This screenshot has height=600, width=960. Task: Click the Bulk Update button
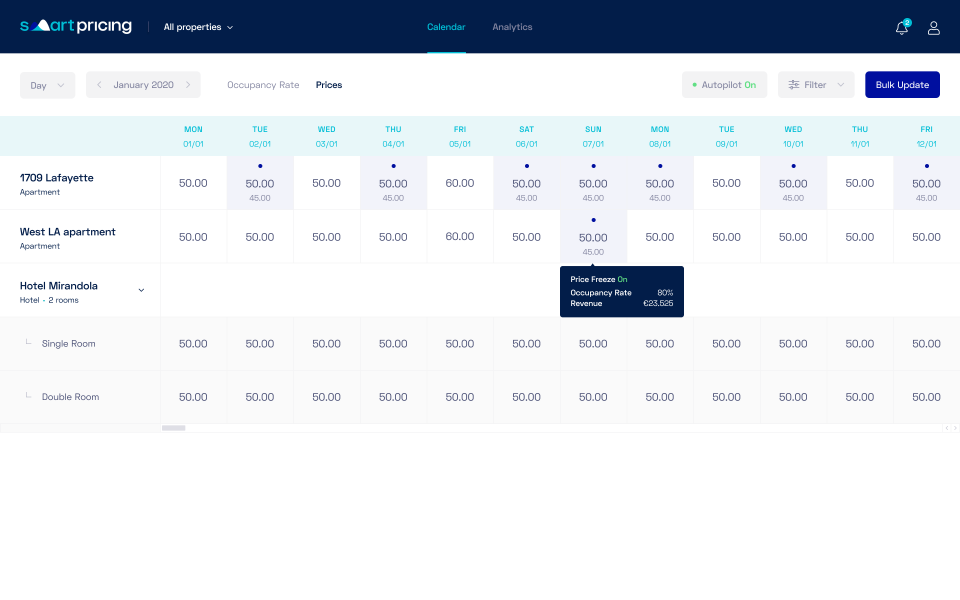[x=902, y=84]
